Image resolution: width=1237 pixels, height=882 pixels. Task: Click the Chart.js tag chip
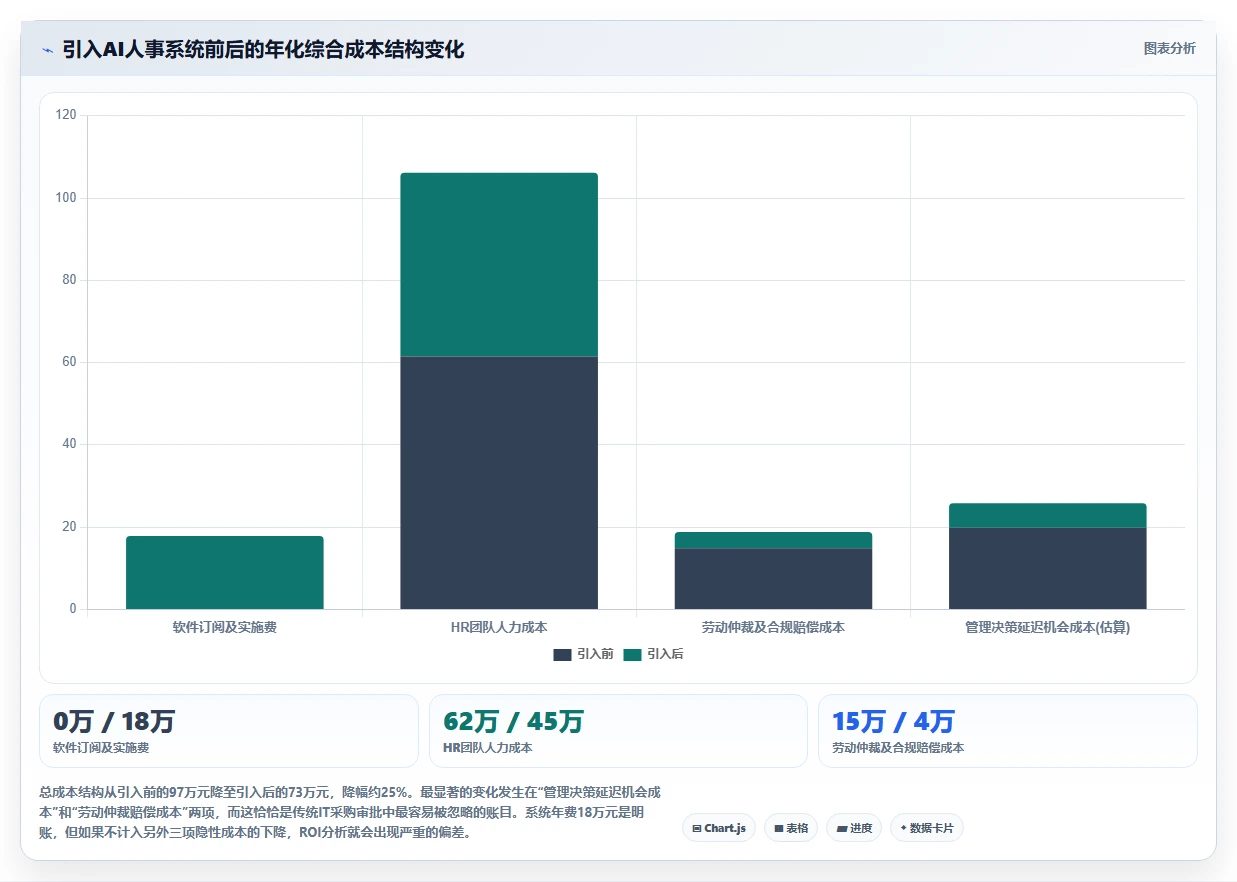[x=719, y=828]
